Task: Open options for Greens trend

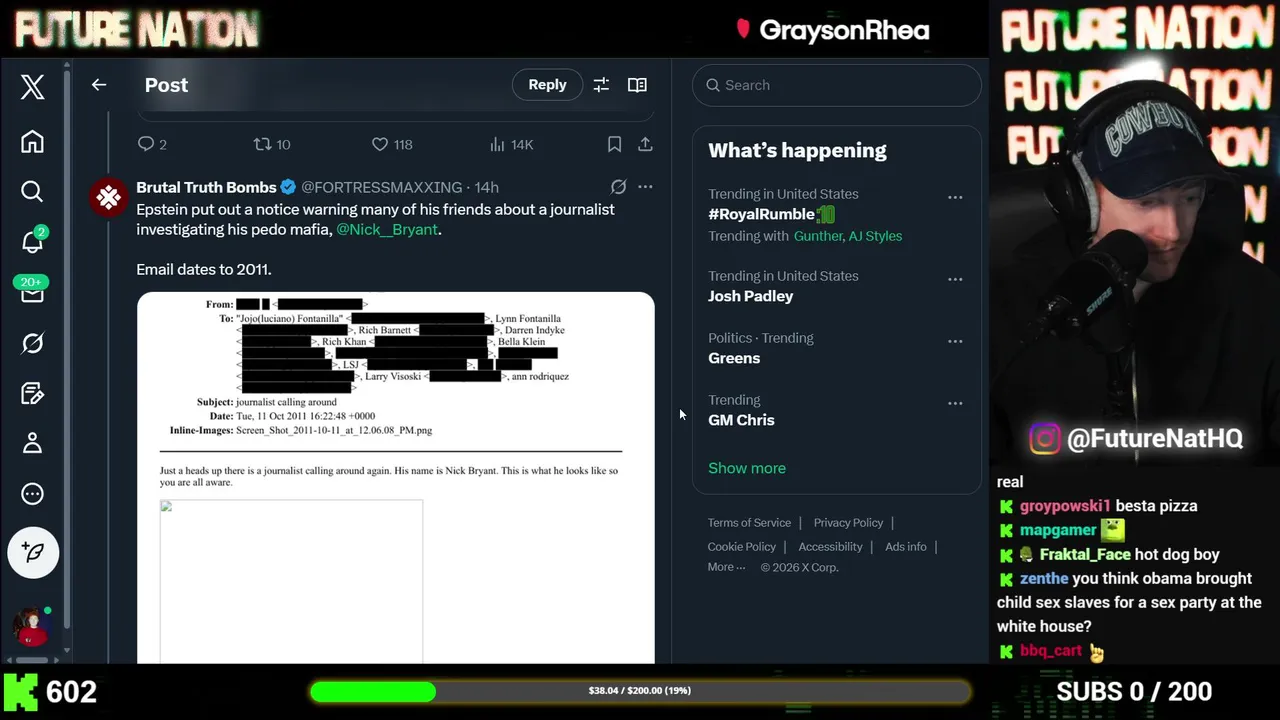Action: click(955, 341)
